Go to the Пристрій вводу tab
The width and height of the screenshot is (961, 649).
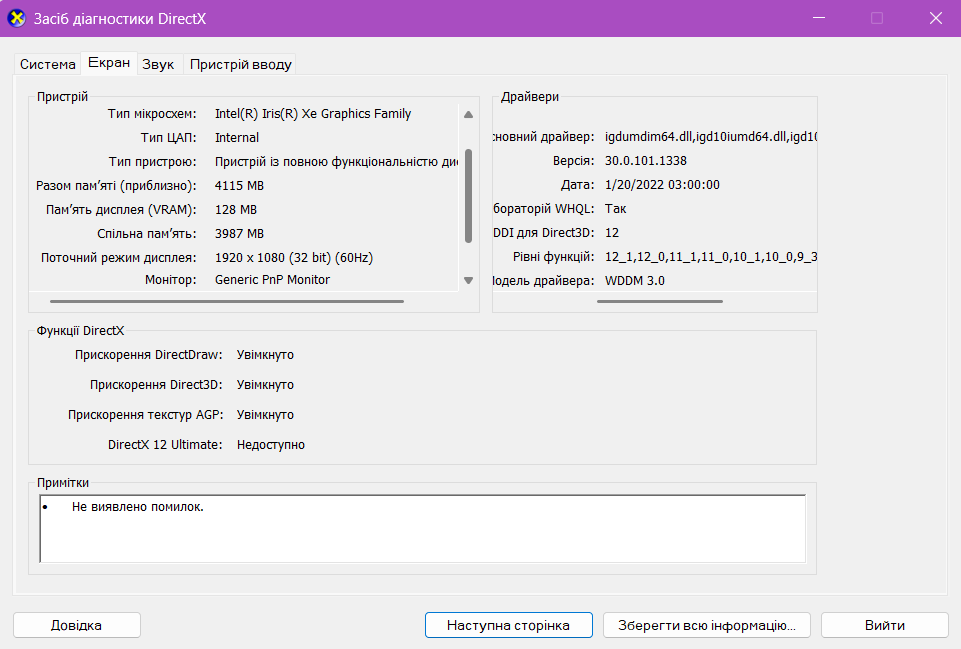[x=241, y=64]
